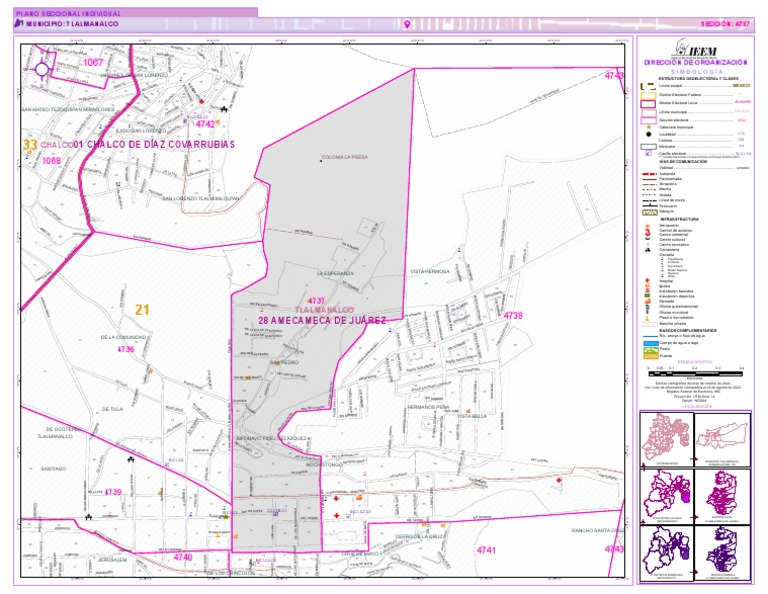Click the SIMBOLOGÍA heading
The width and height of the screenshot is (768, 594).
696,71
